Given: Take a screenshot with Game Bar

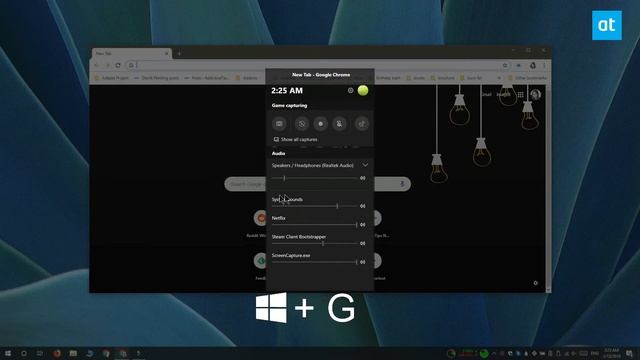Looking at the screenshot, I should (280, 124).
